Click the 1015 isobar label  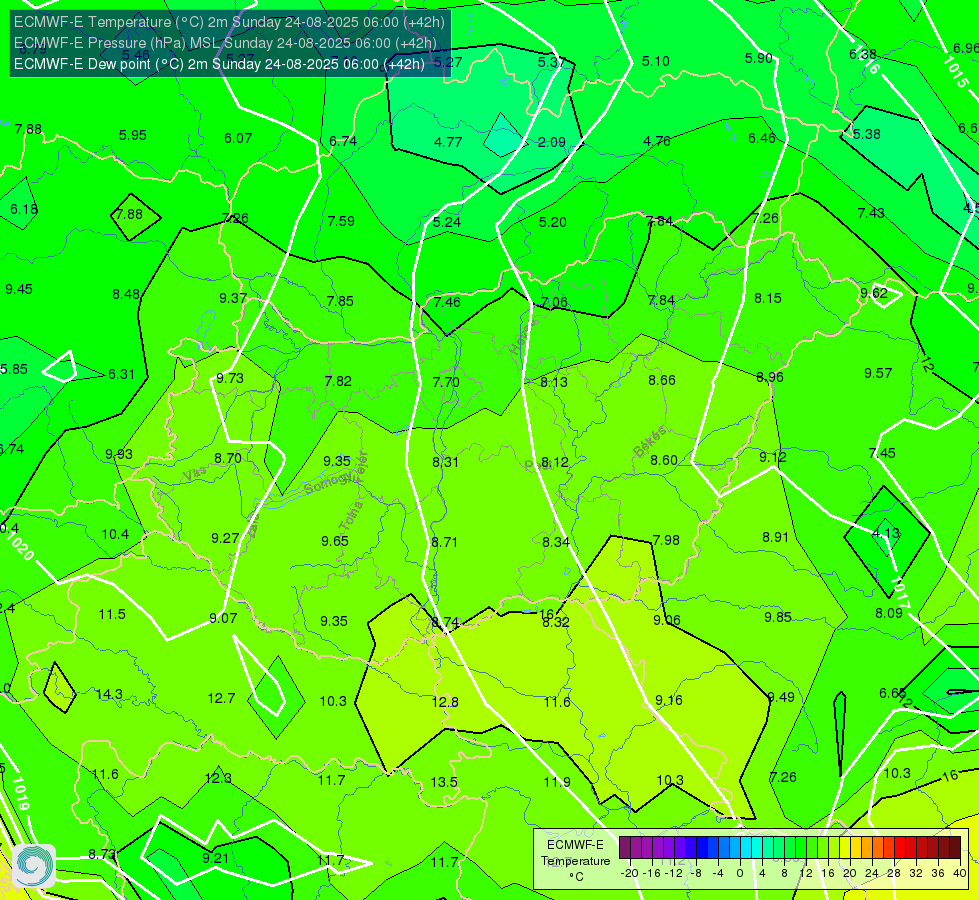[x=955, y=72]
